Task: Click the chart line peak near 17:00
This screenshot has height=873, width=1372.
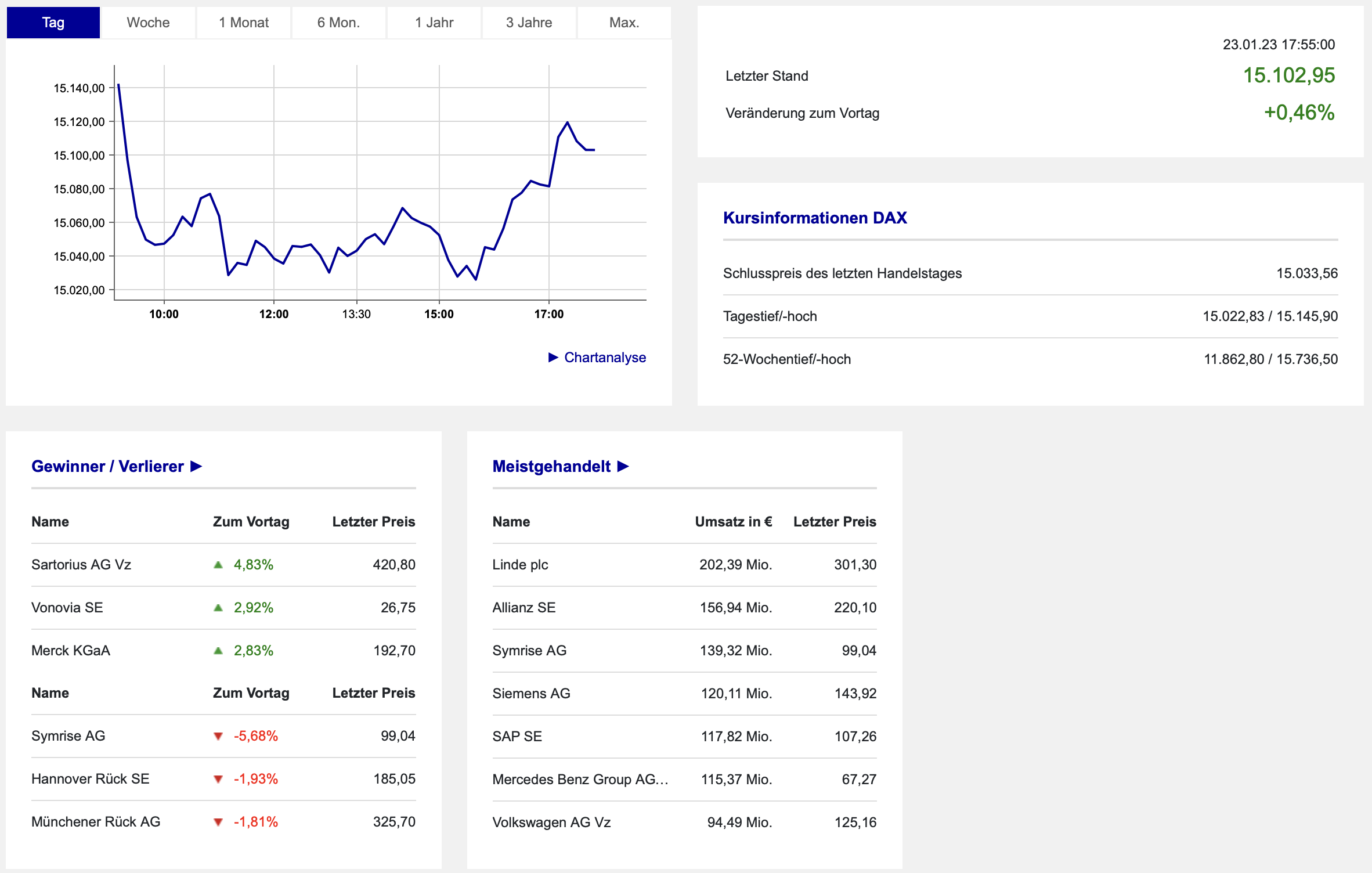Action: pos(567,122)
